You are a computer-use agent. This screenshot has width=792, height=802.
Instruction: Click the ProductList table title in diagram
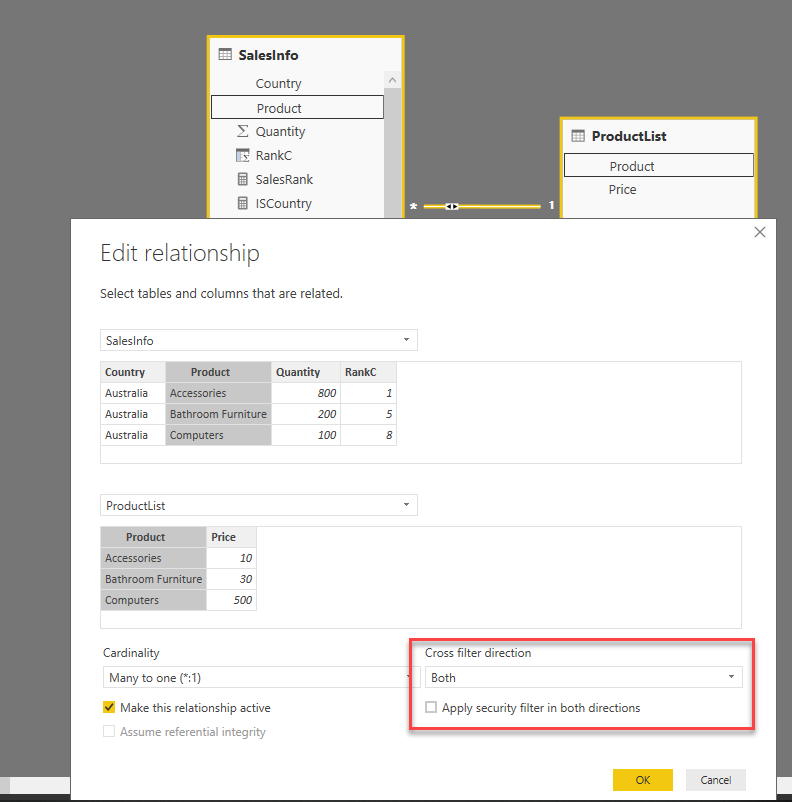629,136
